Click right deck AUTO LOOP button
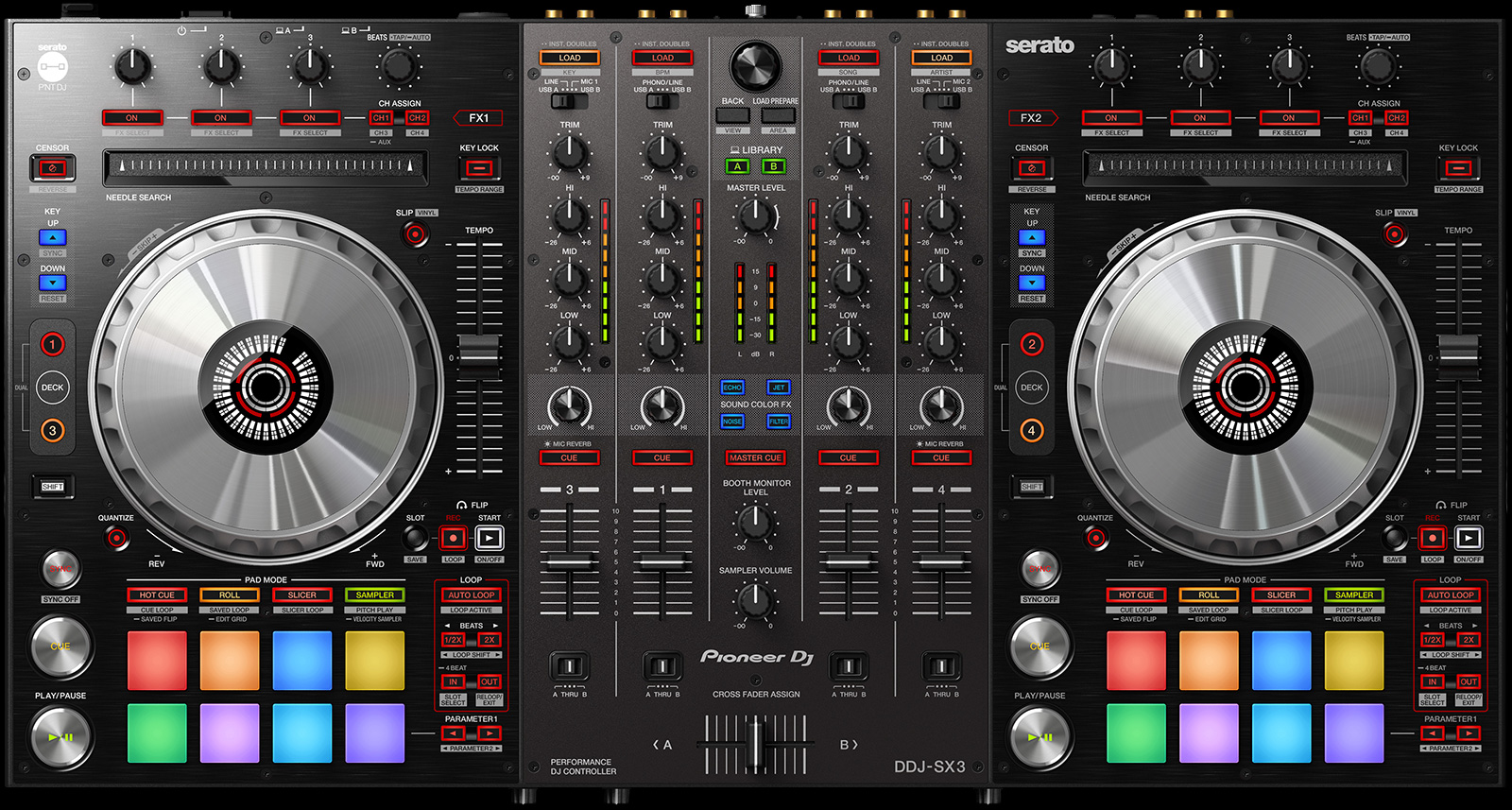 tap(1451, 595)
